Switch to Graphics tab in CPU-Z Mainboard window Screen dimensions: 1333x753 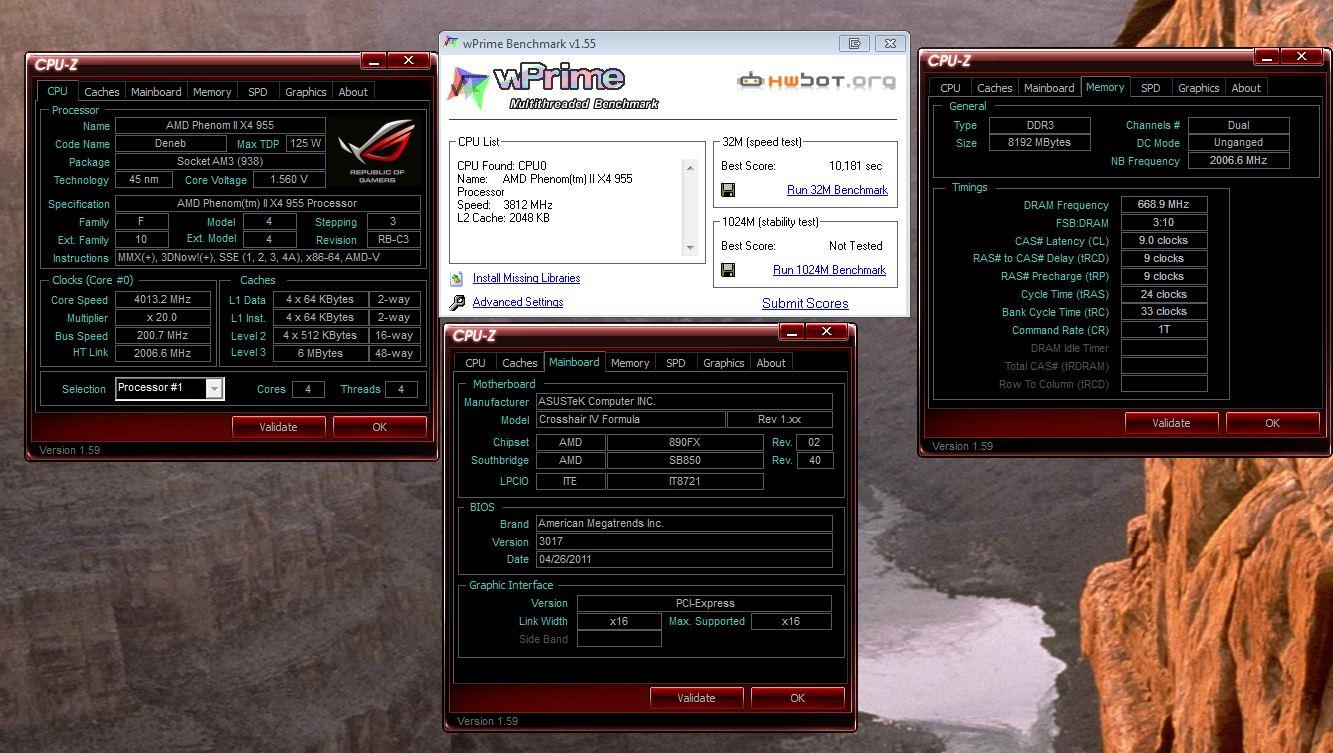coord(723,363)
